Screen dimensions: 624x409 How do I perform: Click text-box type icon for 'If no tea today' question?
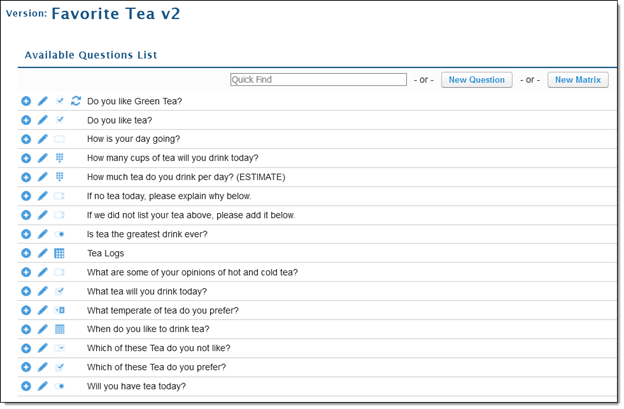point(59,196)
